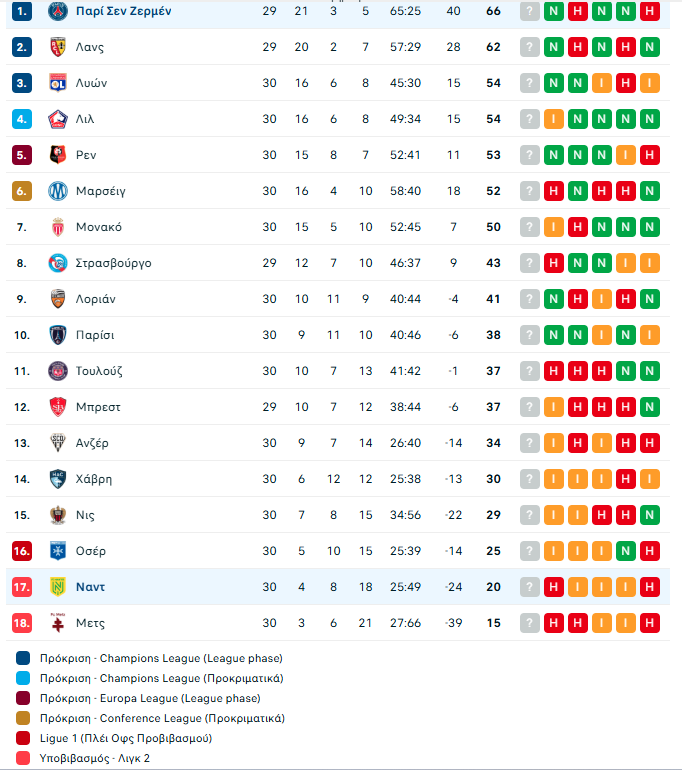The height and width of the screenshot is (770, 682).
Task: Click the dark blue Champions League legend swatch
Action: click(24, 659)
